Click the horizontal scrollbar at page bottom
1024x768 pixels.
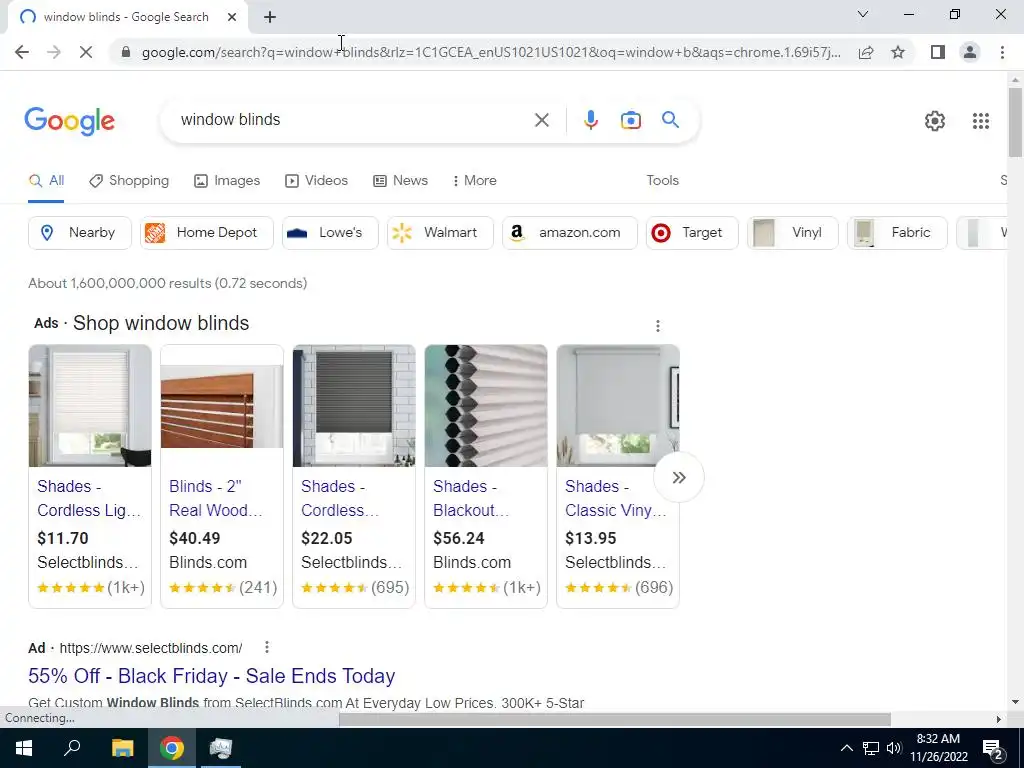pos(615,719)
